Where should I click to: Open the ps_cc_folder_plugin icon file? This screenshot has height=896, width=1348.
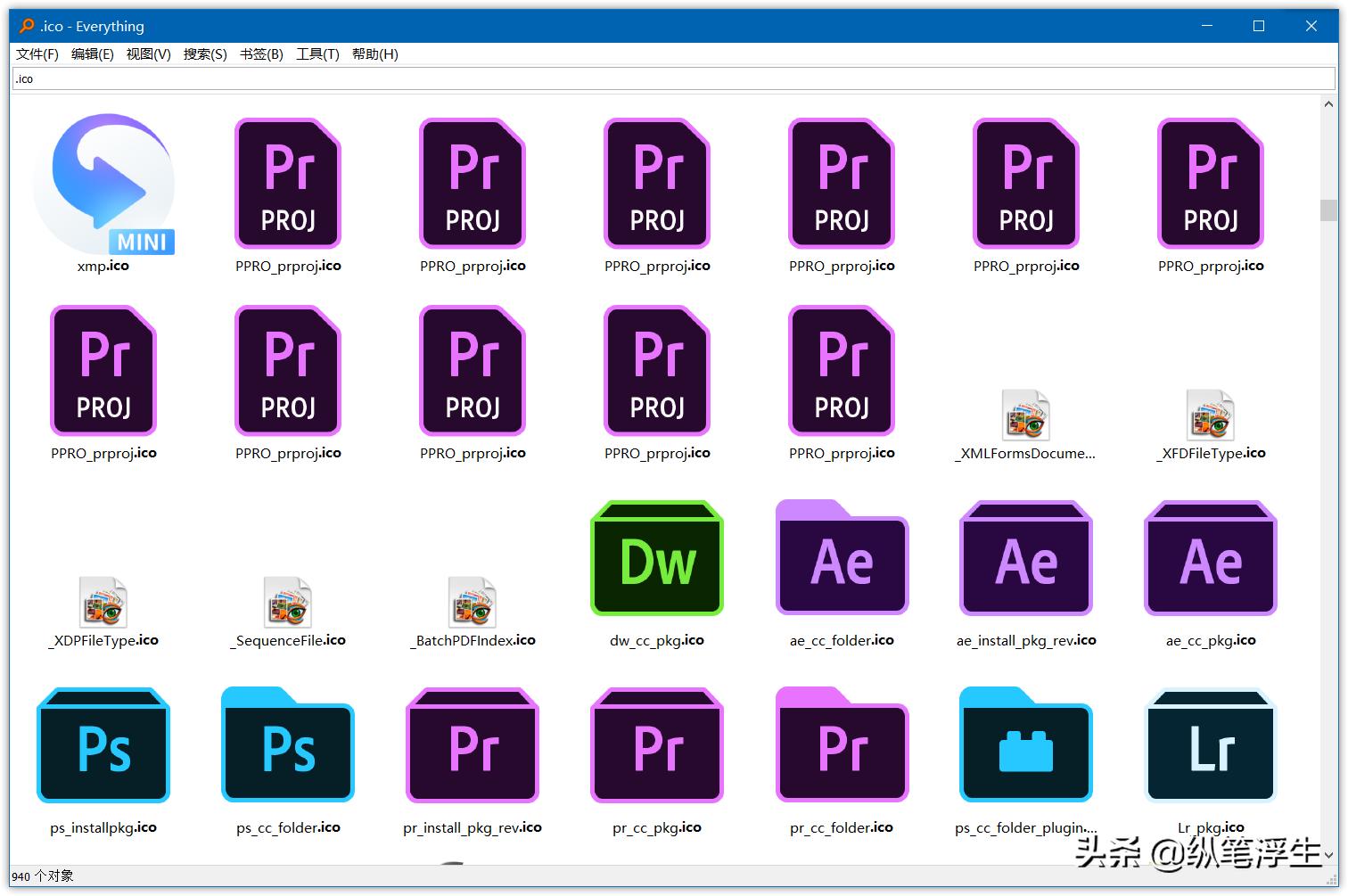(1025, 745)
